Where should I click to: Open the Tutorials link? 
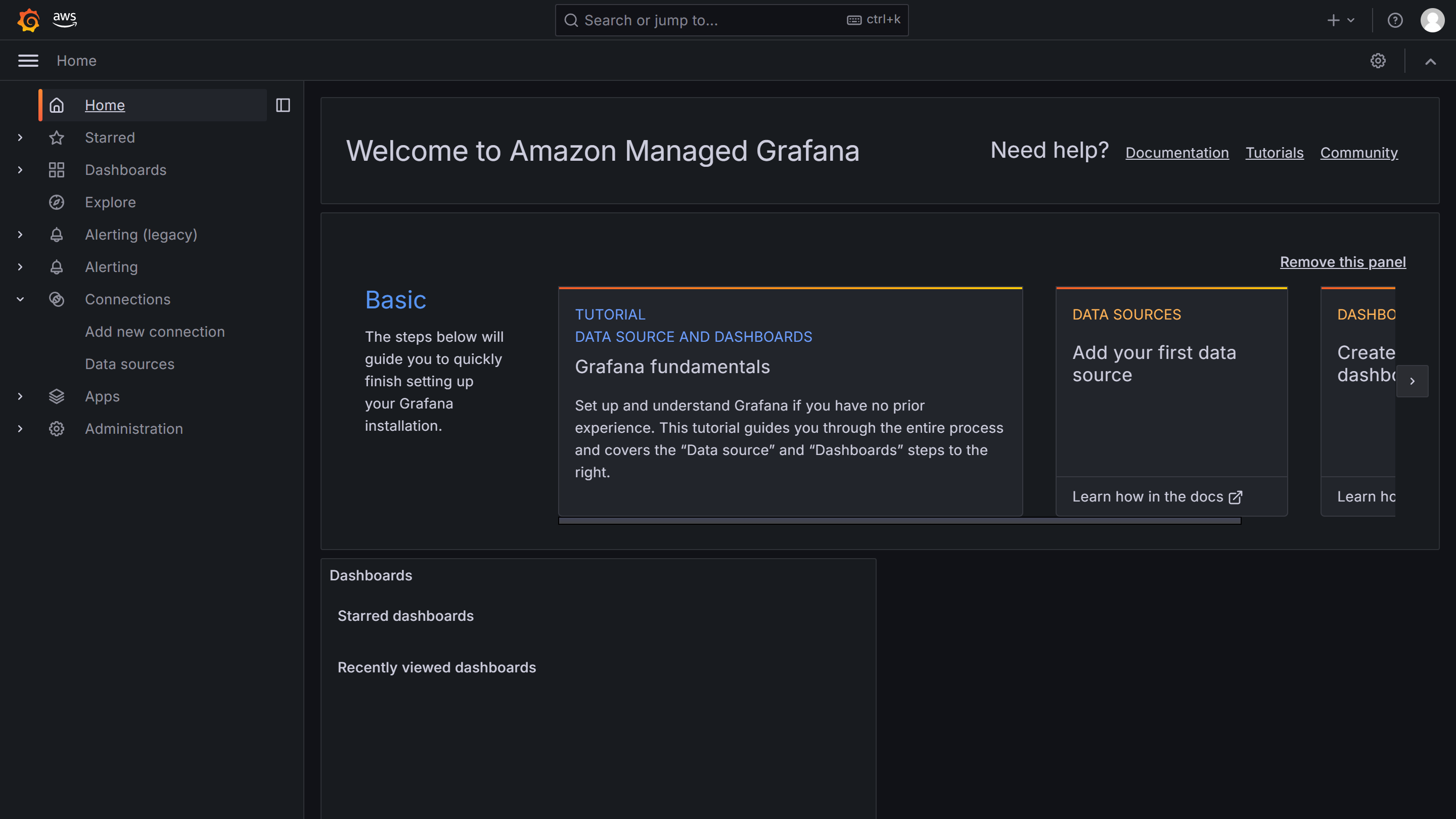[x=1275, y=153]
